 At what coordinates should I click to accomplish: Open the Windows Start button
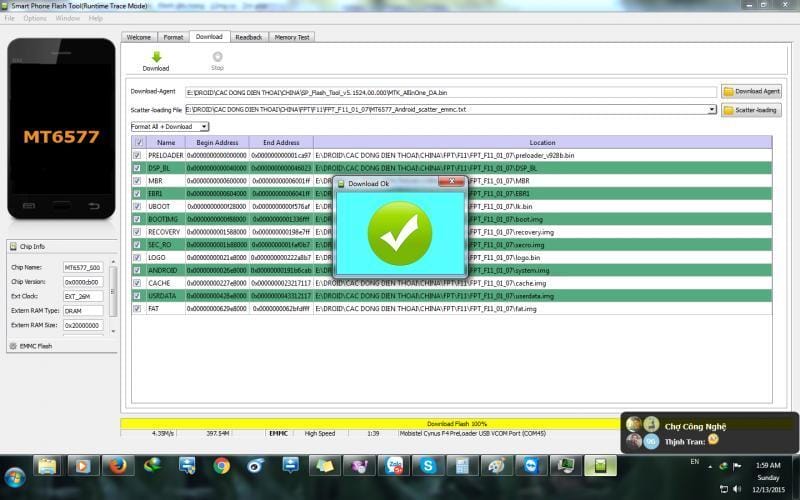(14, 478)
